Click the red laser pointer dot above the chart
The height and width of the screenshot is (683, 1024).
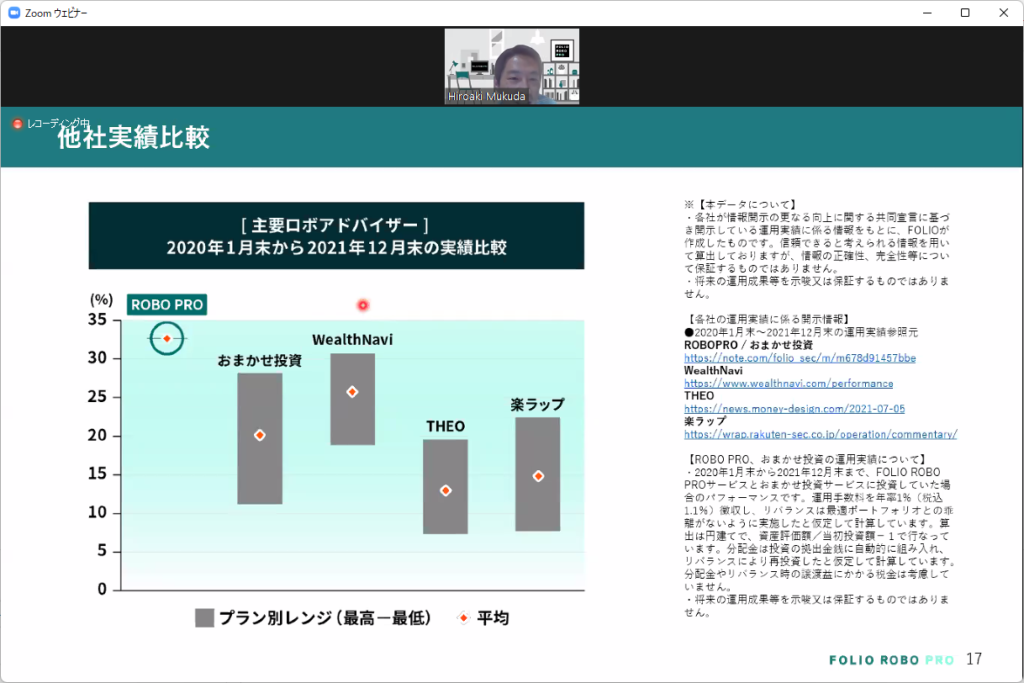click(363, 305)
